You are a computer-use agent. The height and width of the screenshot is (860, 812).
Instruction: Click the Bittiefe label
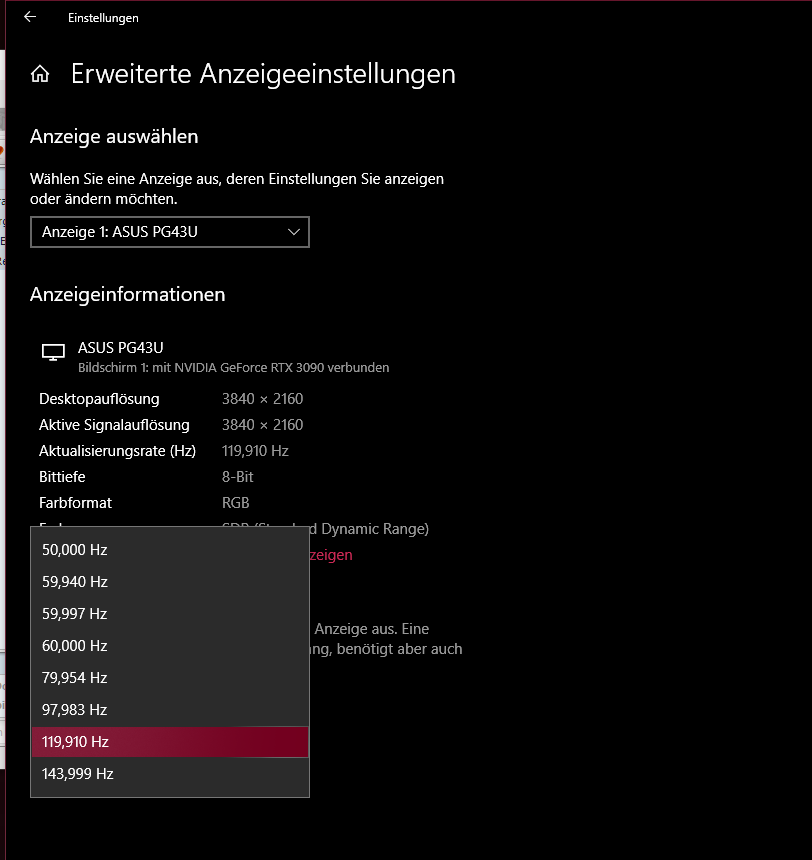62,477
